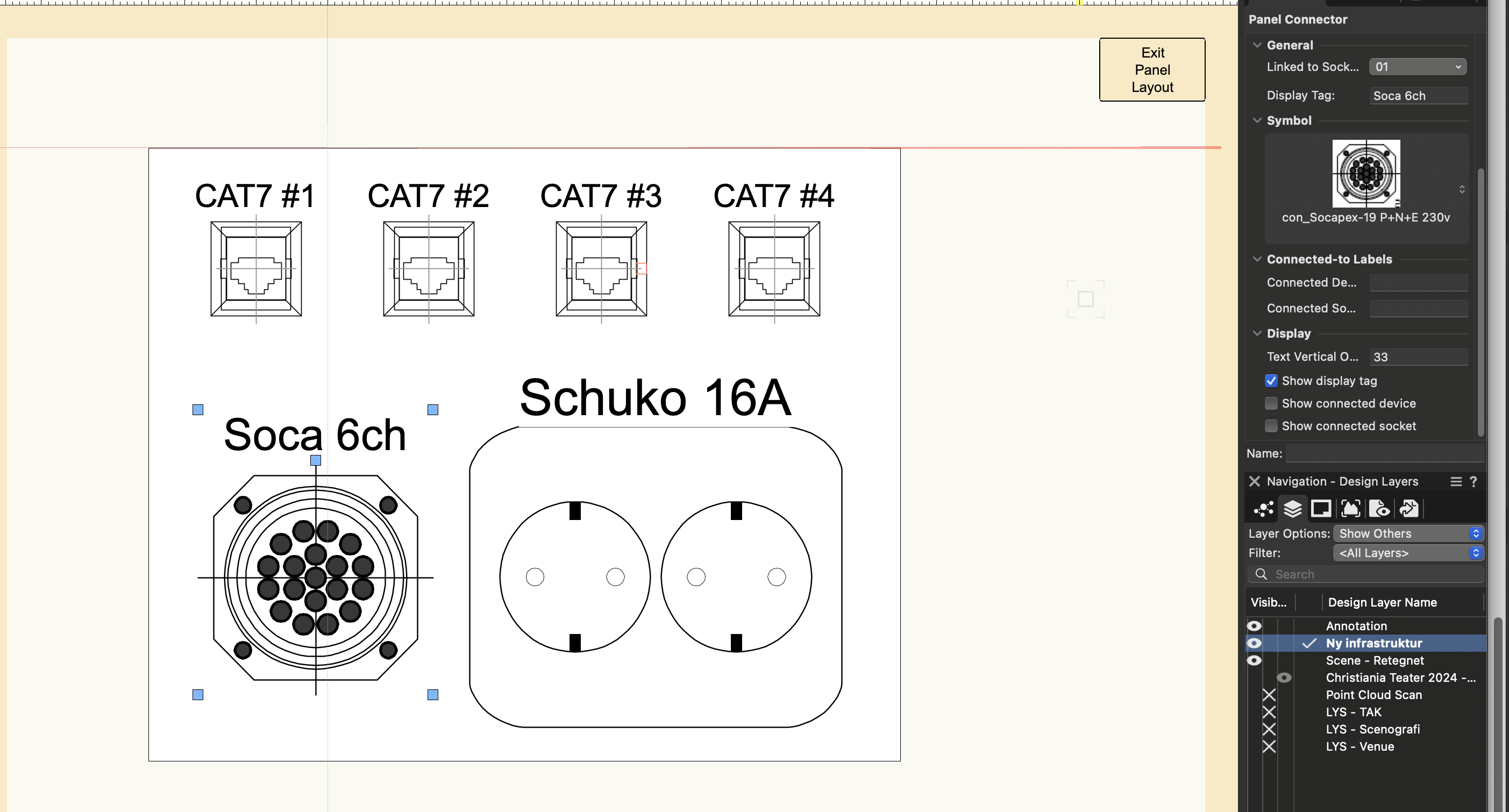Collapse the Connected-to Labels section
The image size is (1509, 812).
[x=1257, y=259]
